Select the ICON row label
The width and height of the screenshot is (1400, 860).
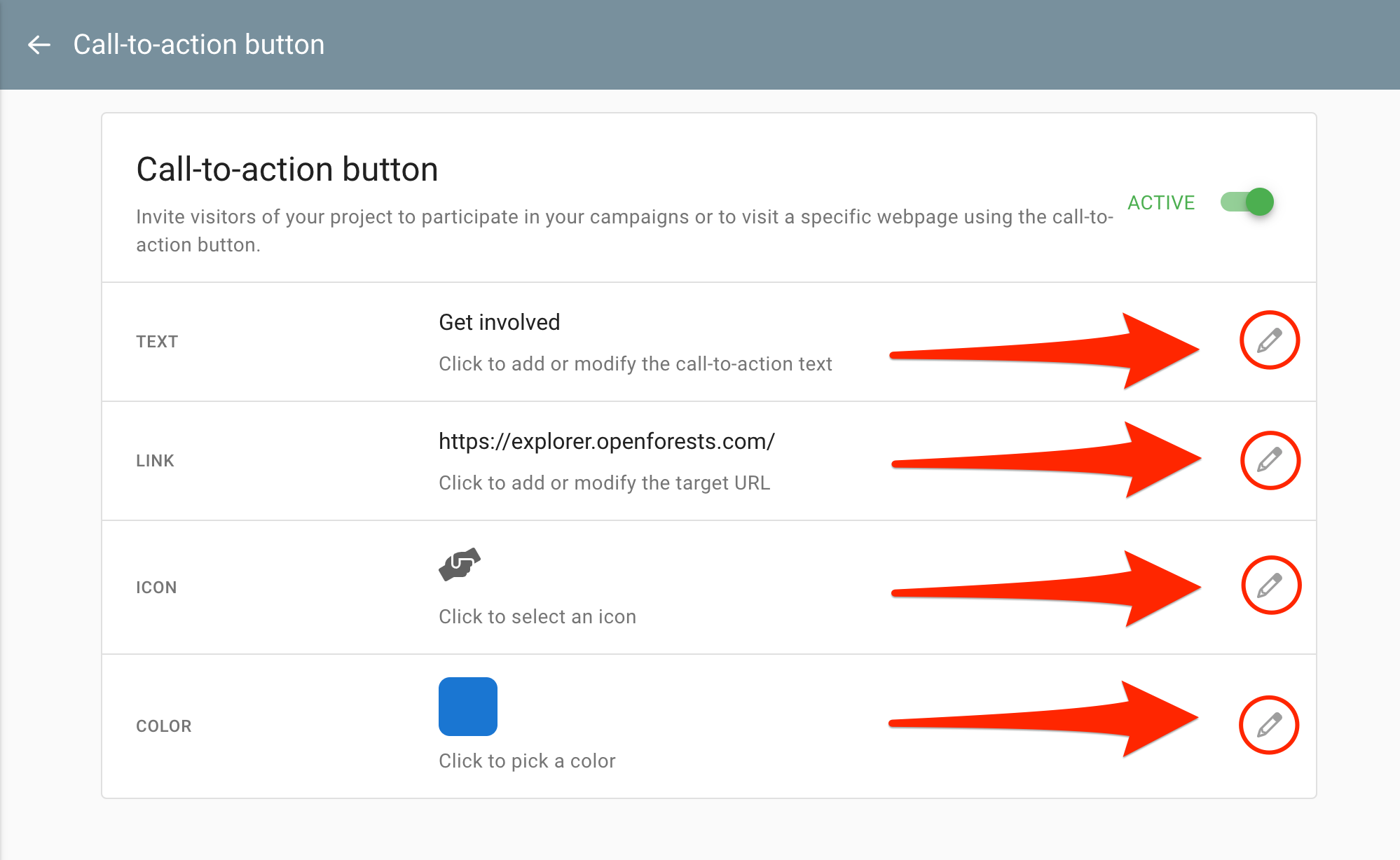click(156, 588)
